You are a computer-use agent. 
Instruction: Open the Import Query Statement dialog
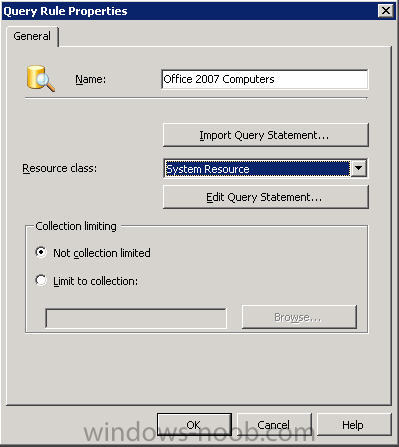pyautogui.click(x=266, y=135)
